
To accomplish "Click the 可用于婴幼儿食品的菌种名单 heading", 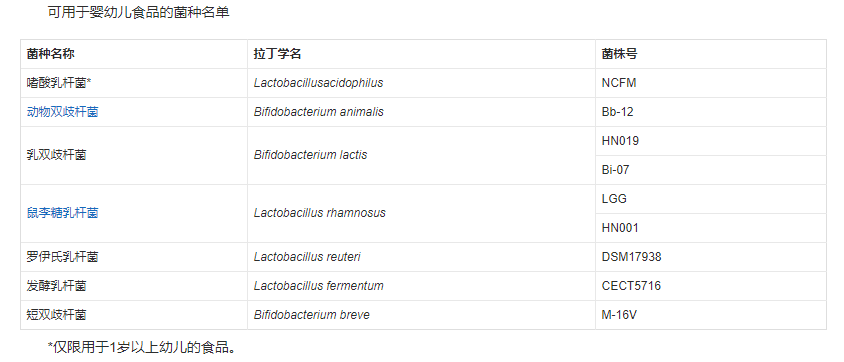I will [139, 12].
